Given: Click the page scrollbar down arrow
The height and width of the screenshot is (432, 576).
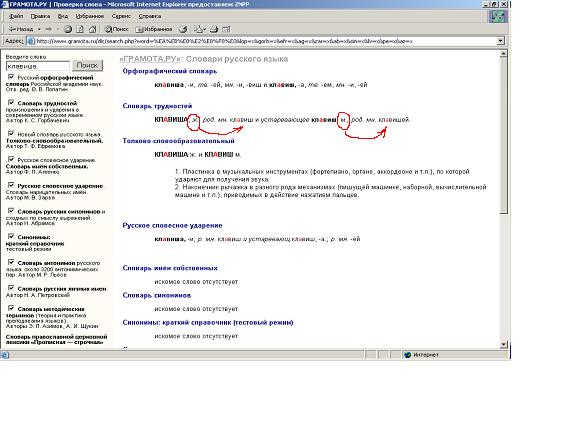Looking at the screenshot, I should (x=504, y=344).
